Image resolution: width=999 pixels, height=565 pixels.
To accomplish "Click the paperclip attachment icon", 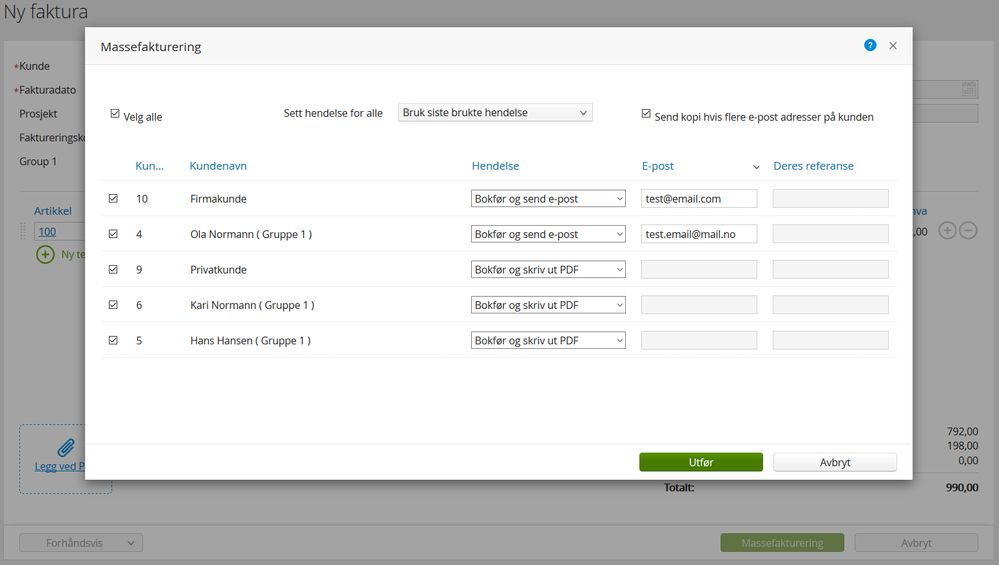I will click(66, 447).
